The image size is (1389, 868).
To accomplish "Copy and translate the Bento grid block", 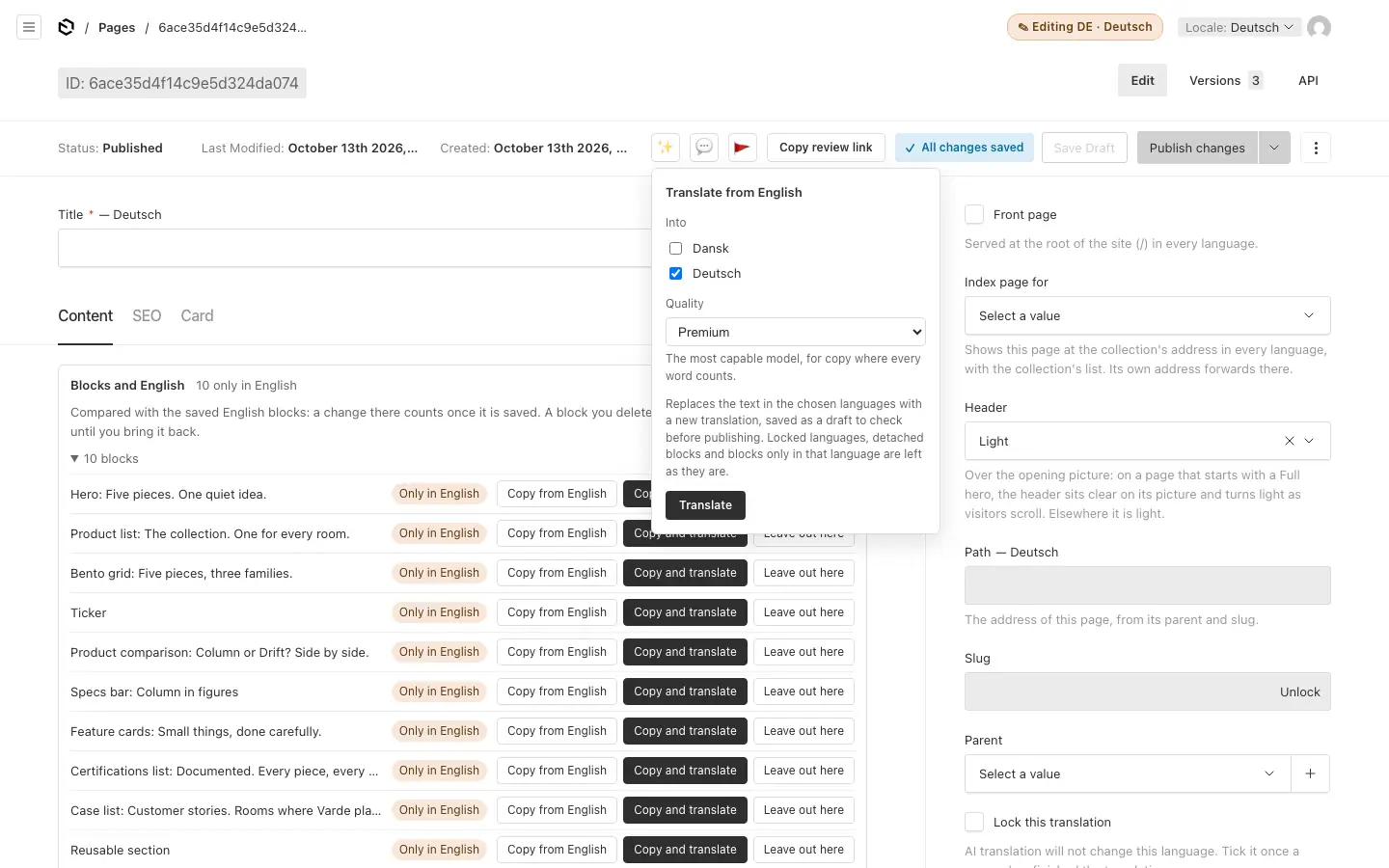I will point(685,573).
